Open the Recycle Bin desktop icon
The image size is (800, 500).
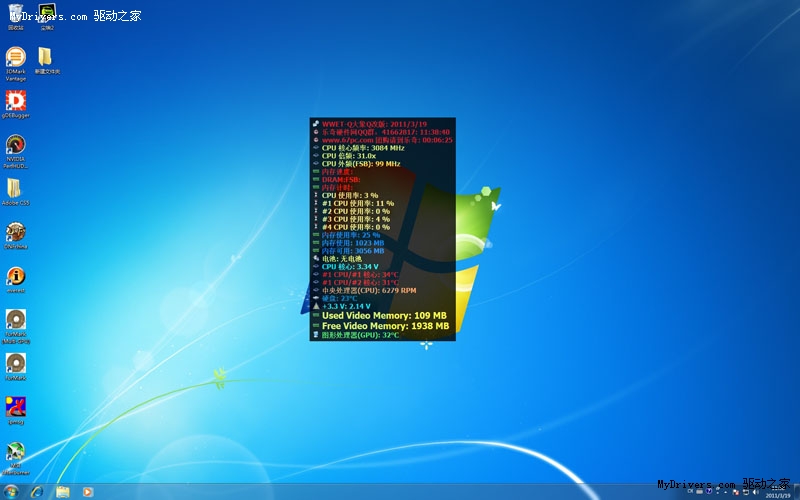16,16
